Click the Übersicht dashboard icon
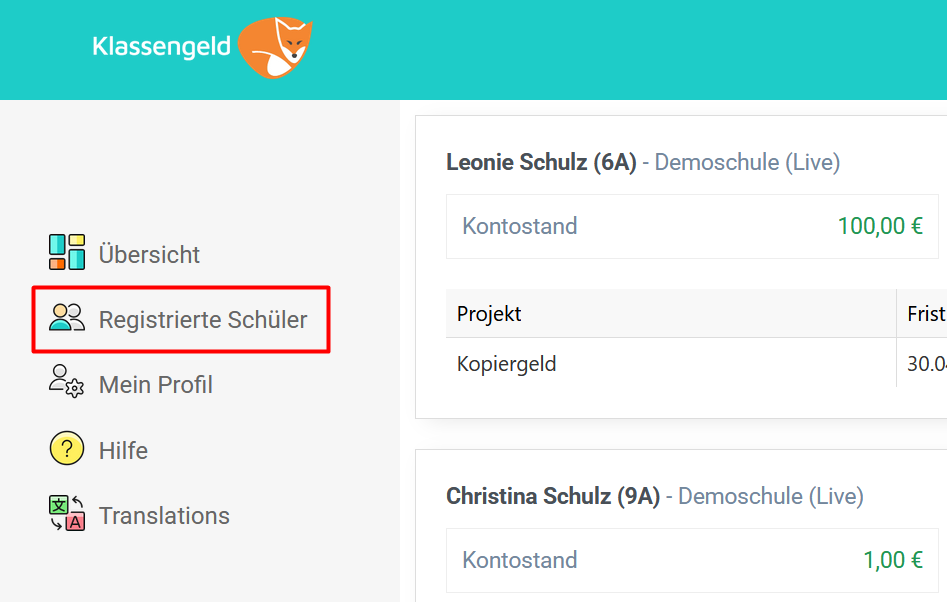This screenshot has width=947, height=602. click(67, 252)
